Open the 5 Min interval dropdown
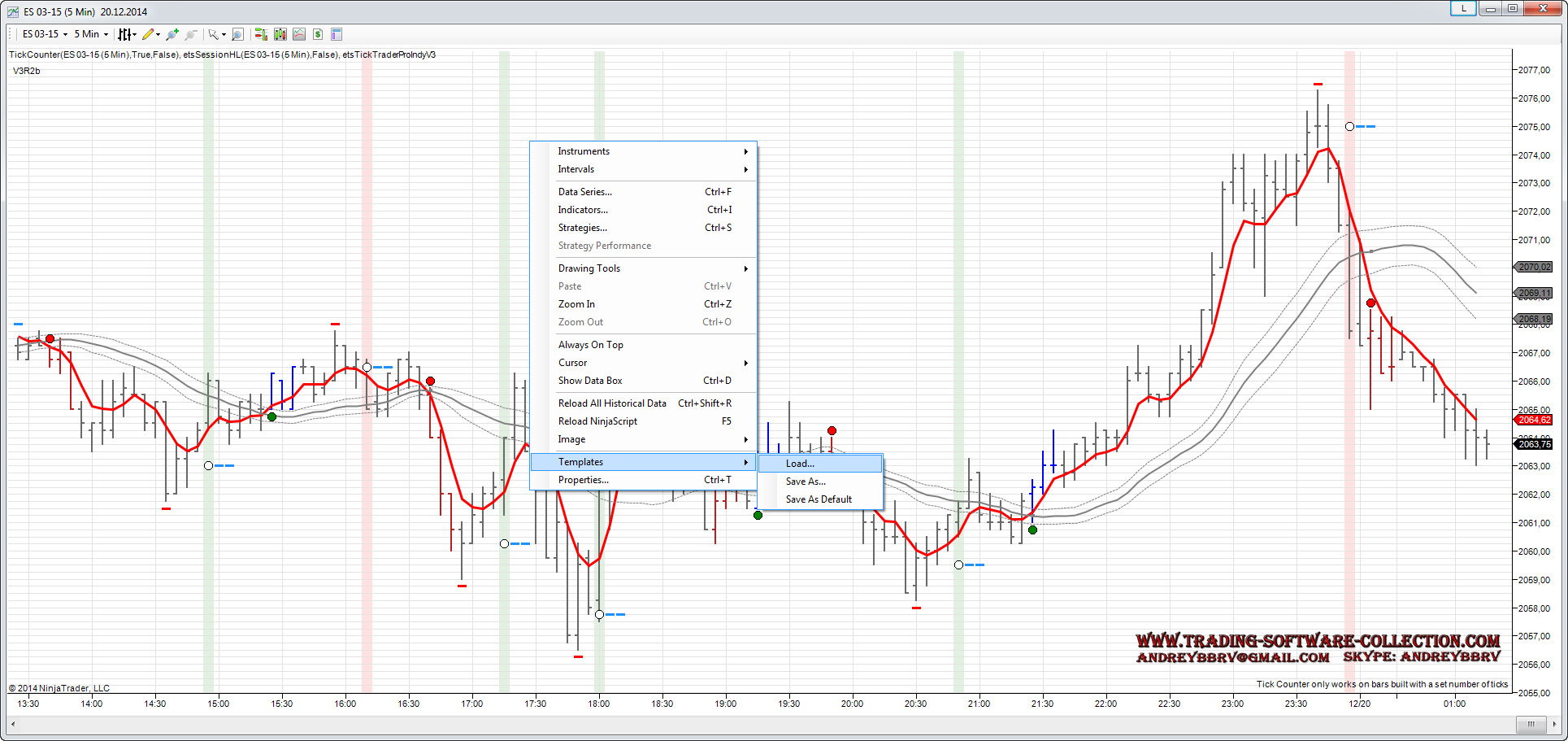Viewport: 1568px width, 741px height. point(91,34)
